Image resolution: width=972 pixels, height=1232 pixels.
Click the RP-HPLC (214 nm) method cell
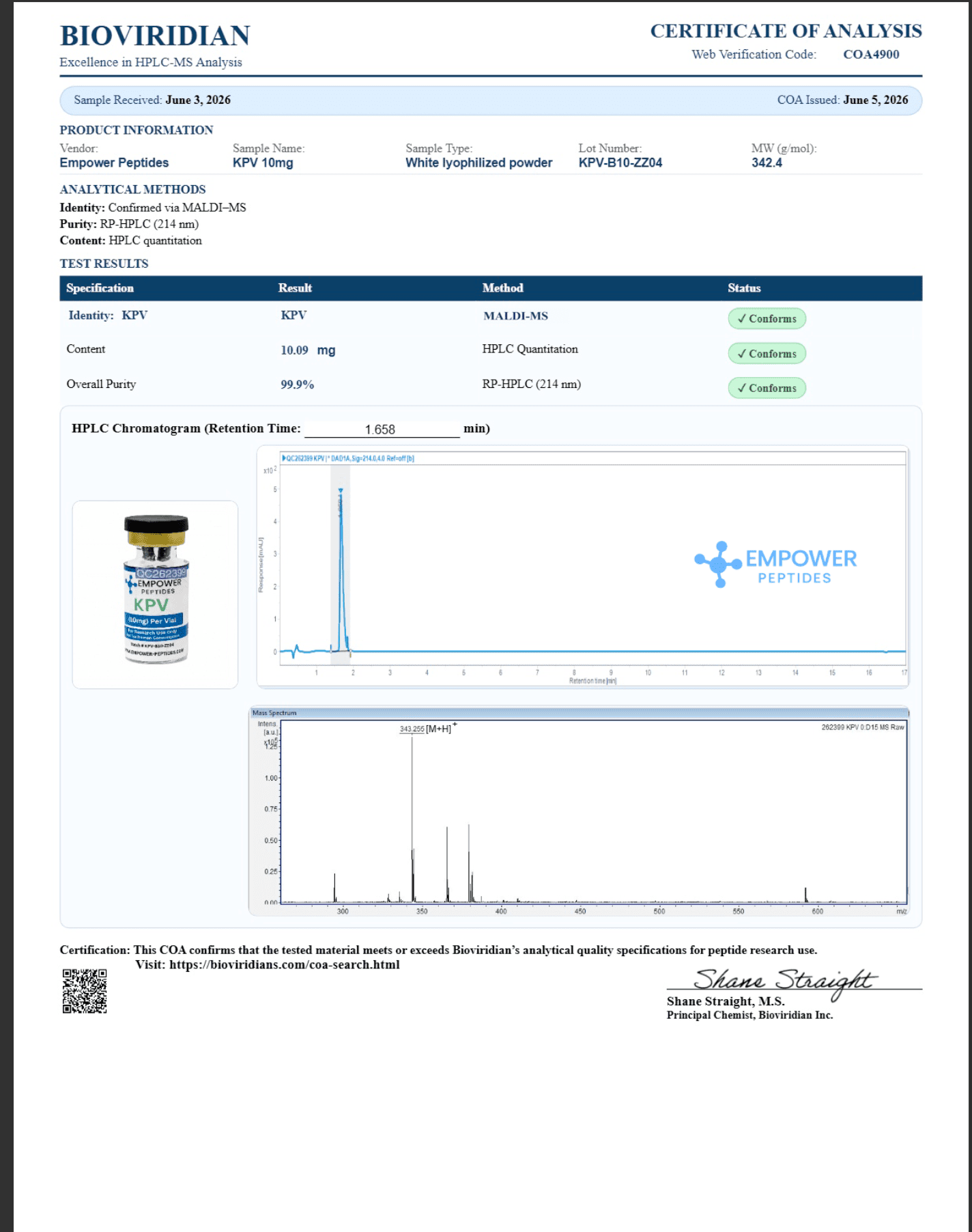click(531, 384)
